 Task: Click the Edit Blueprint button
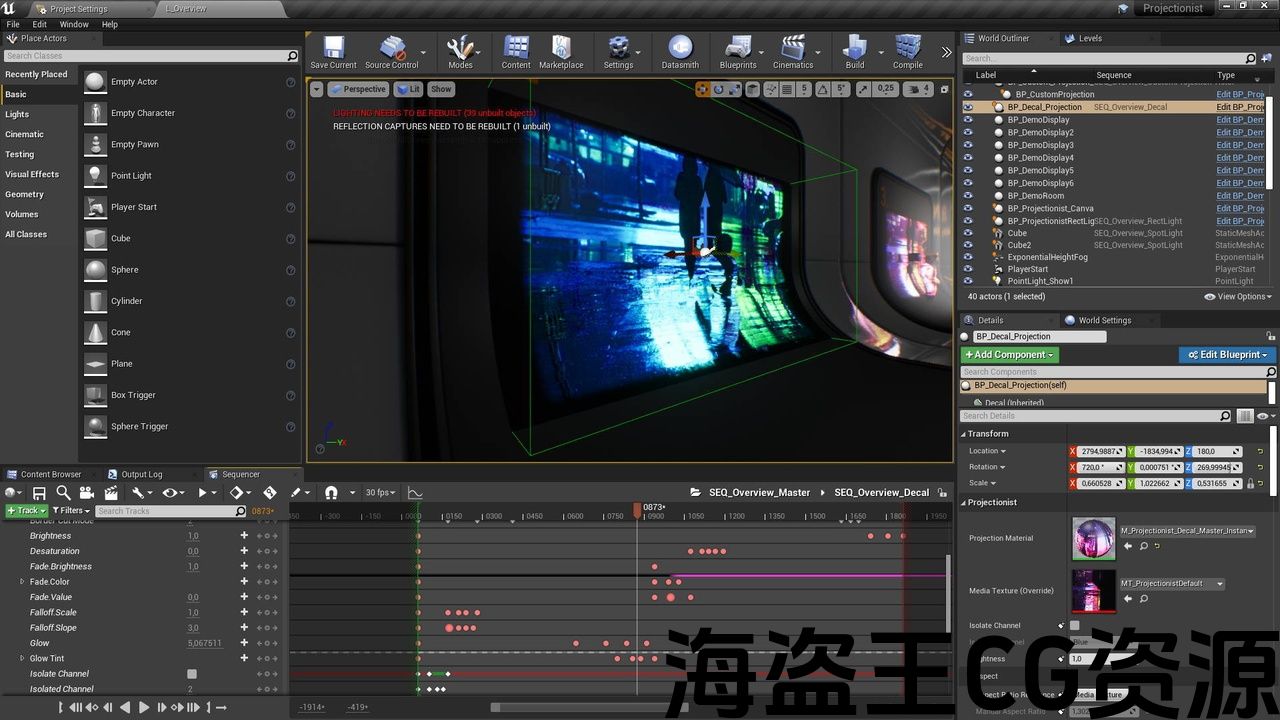coord(1226,355)
